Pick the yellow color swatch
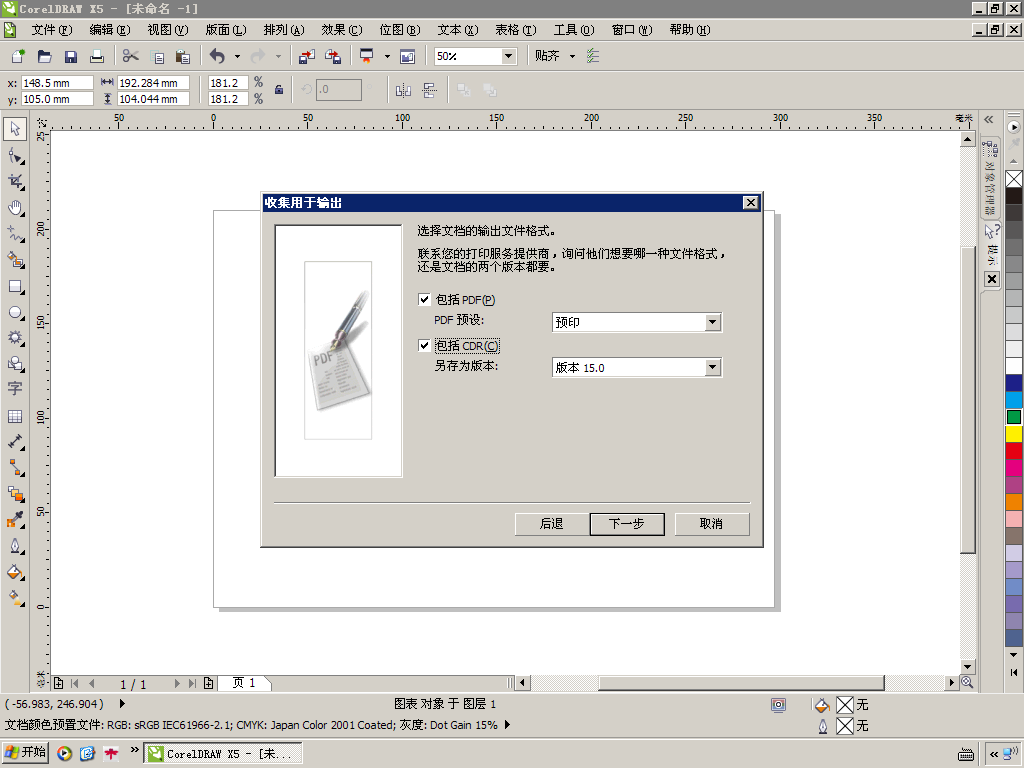 tap(1014, 434)
